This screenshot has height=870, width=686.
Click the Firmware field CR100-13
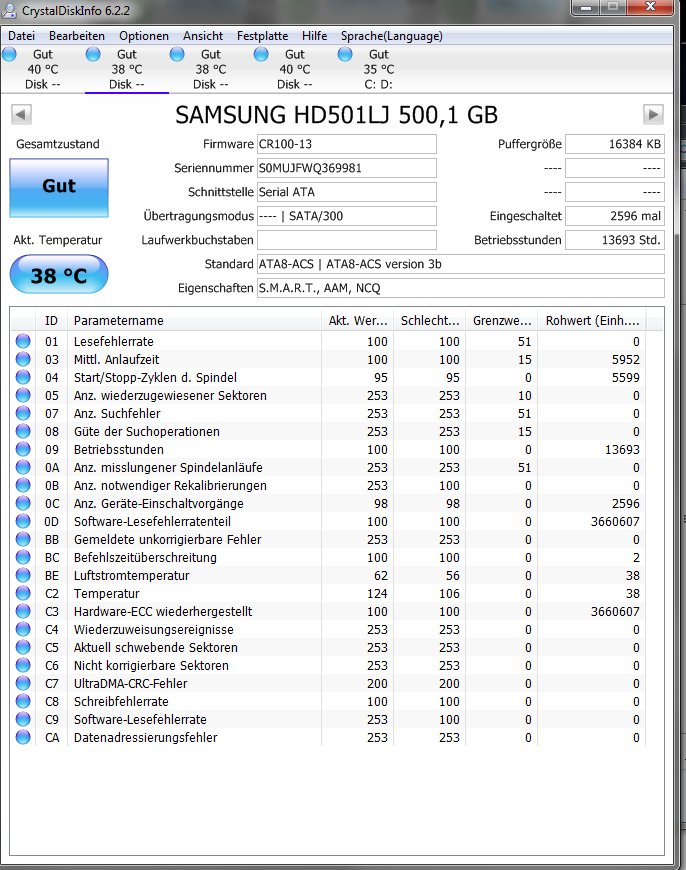tap(347, 144)
